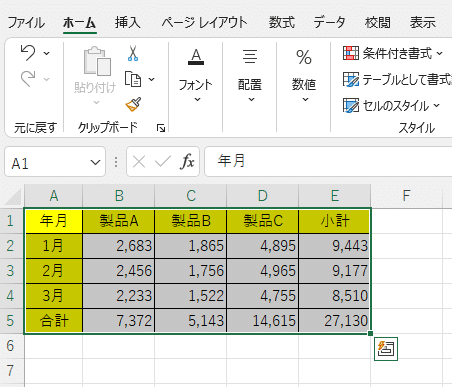Screen dimensions: 452x387
Task: Click the insert function fx icon
Action: pos(187,162)
